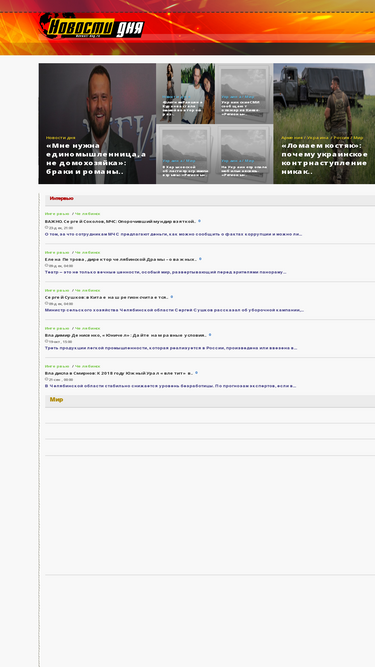375x667 pixels.
Task: Open summary about министр сельского хозяйства Сушков
Action: 174,310
